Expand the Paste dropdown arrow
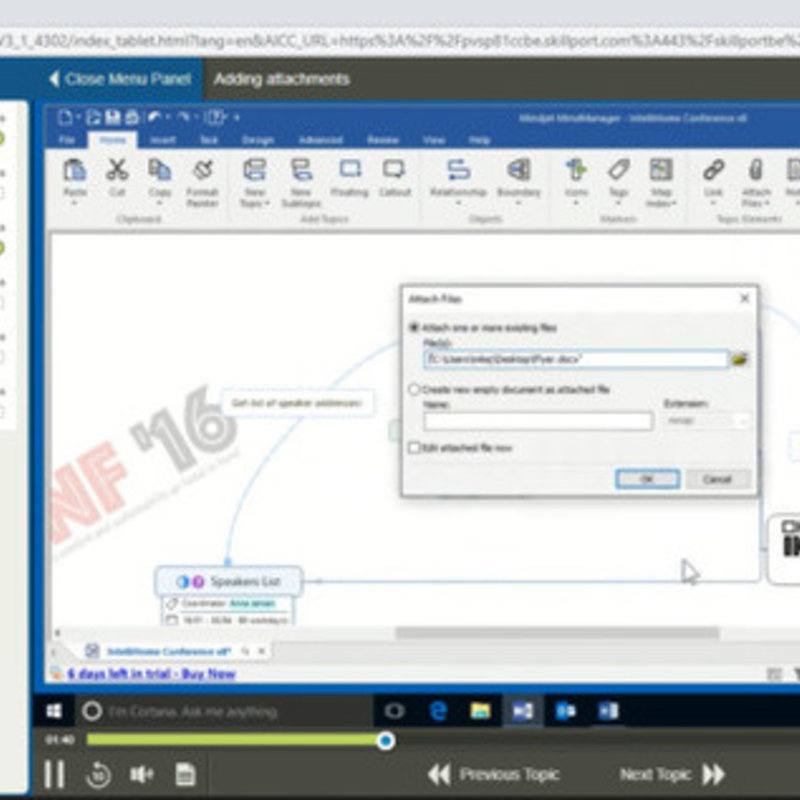 [x=74, y=203]
